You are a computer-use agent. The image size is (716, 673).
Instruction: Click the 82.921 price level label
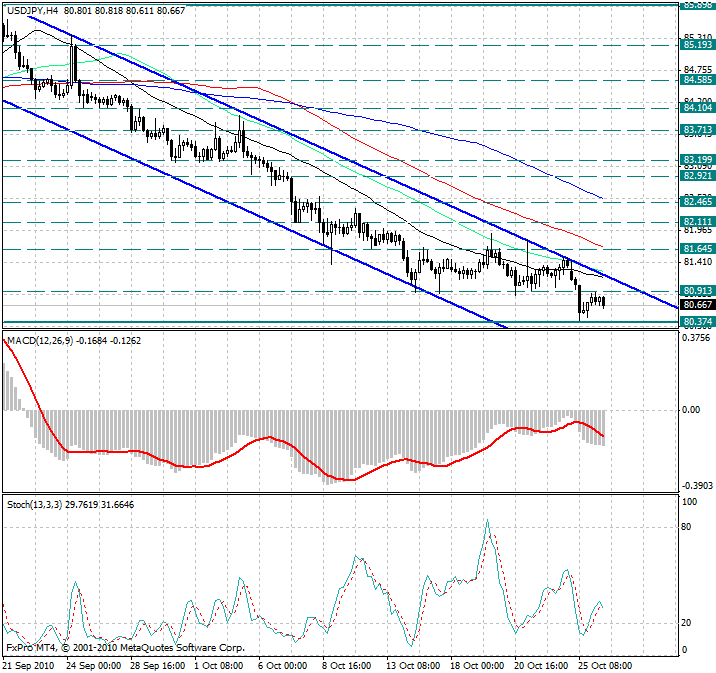pyautogui.click(x=697, y=176)
